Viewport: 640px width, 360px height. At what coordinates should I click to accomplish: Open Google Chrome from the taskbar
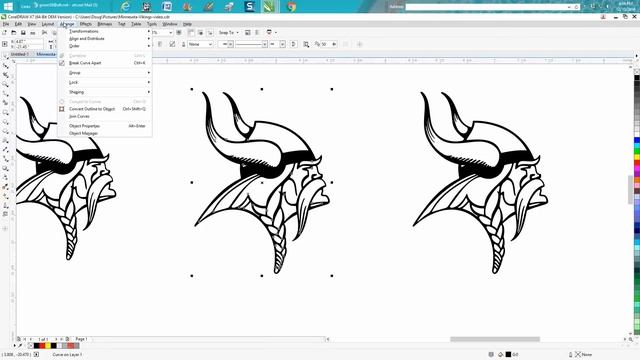point(291,7)
